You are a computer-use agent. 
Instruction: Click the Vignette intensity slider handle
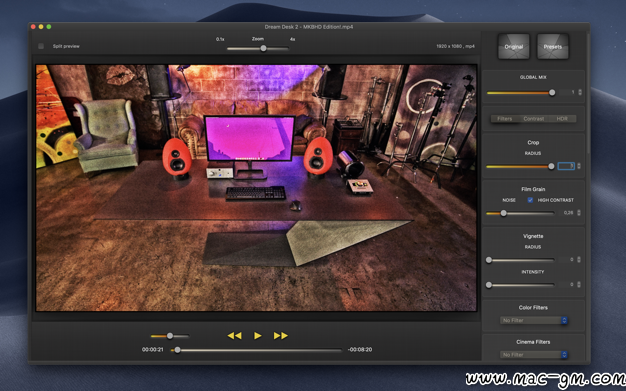coord(489,285)
